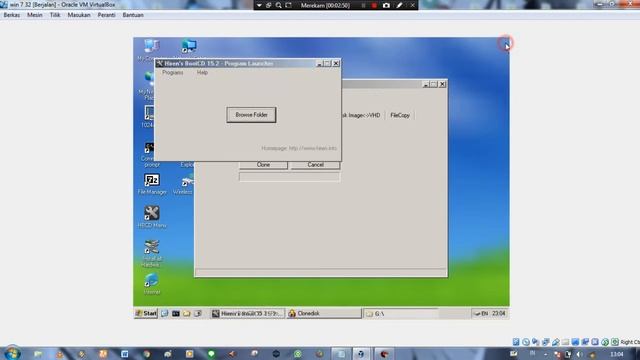Click the Clonedisk progress bar below Clone
The image size is (640, 360).
289,177
